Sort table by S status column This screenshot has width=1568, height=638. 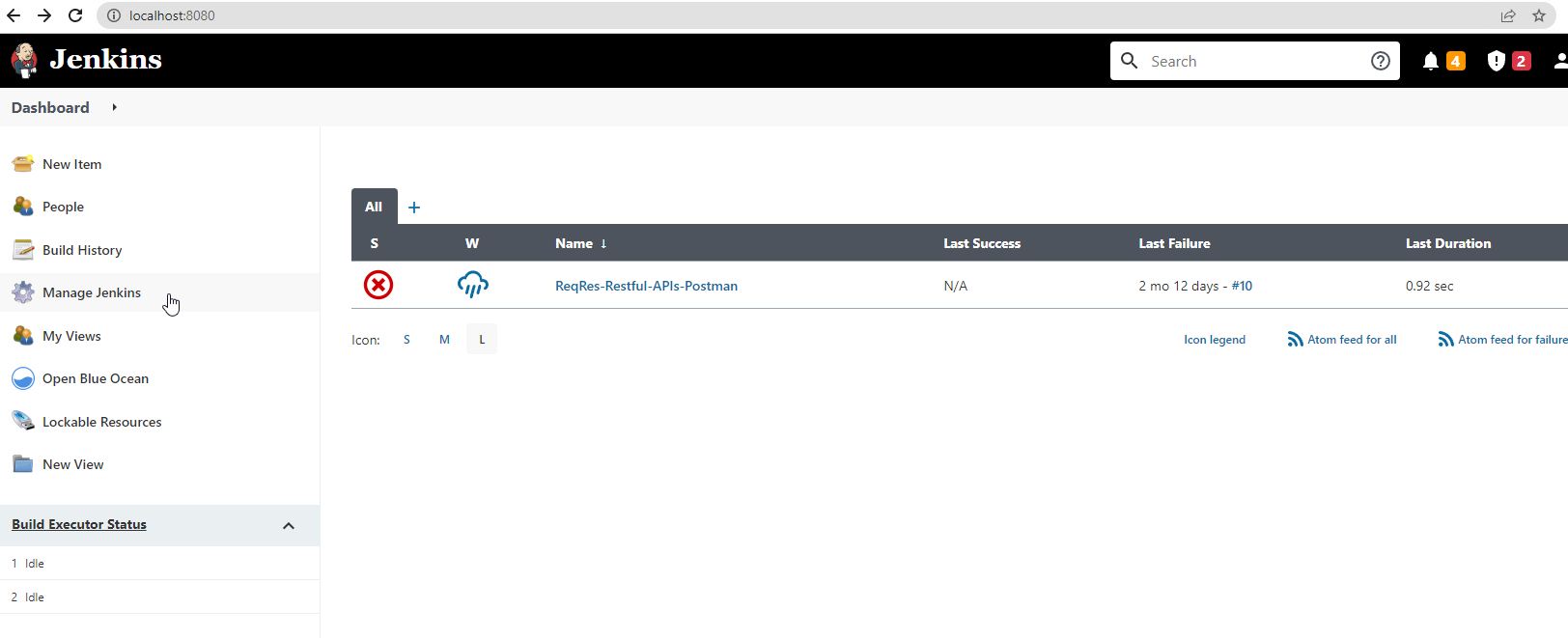[x=375, y=243]
